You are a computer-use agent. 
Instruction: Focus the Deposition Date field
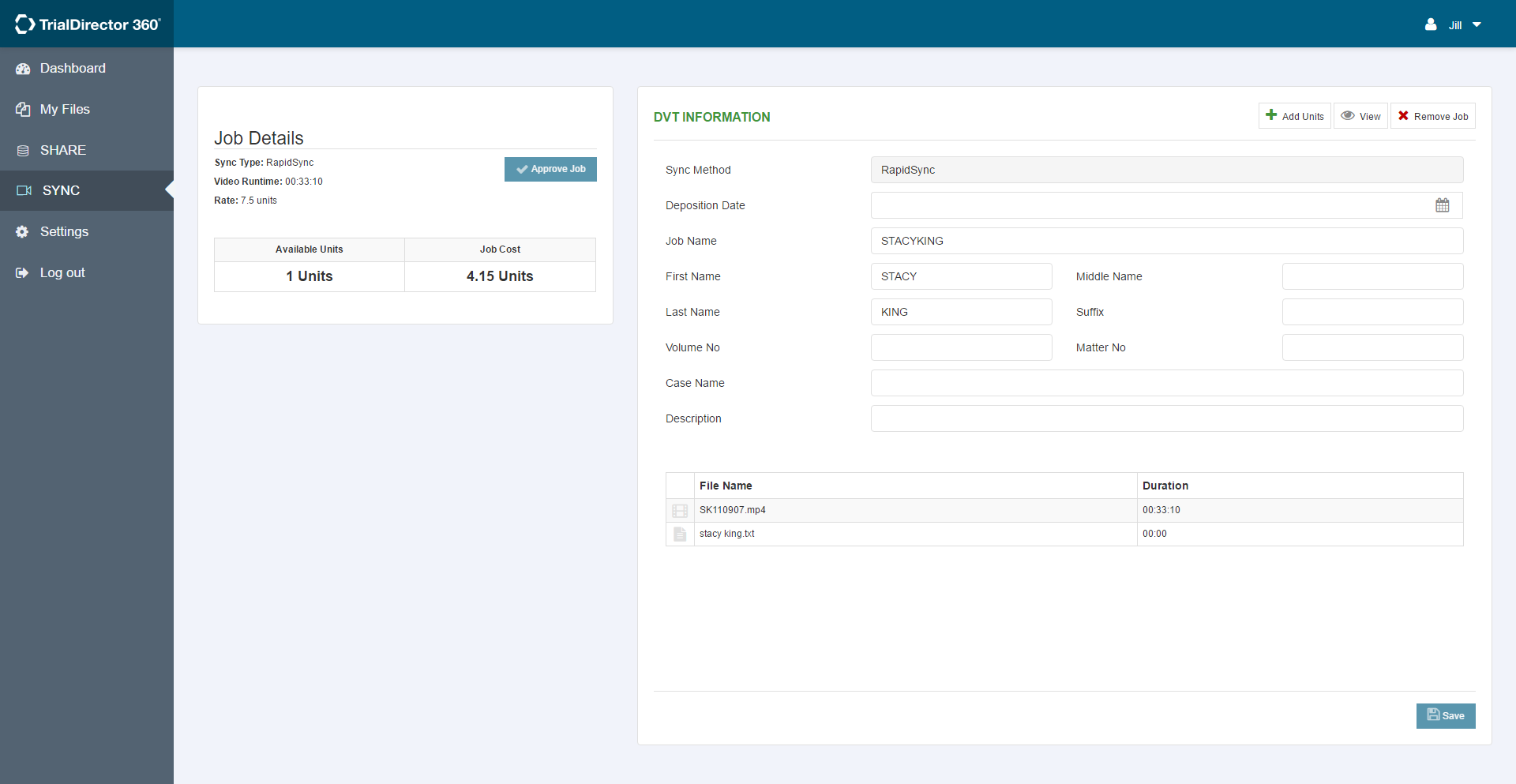tap(1167, 205)
